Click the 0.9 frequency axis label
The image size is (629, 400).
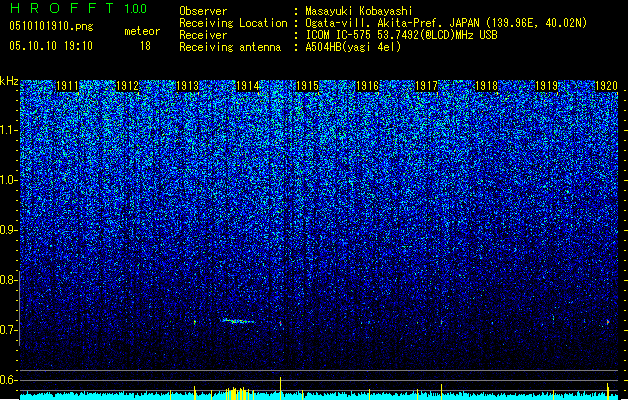(9, 230)
